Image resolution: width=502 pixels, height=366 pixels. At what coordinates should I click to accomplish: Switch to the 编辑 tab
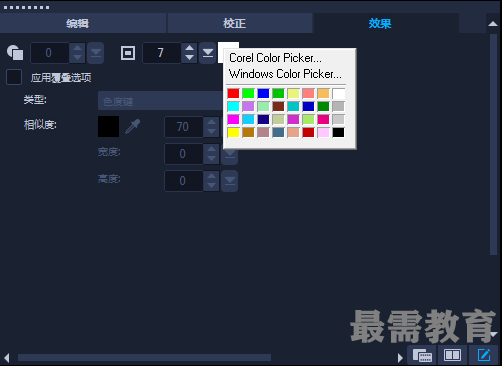83,23
